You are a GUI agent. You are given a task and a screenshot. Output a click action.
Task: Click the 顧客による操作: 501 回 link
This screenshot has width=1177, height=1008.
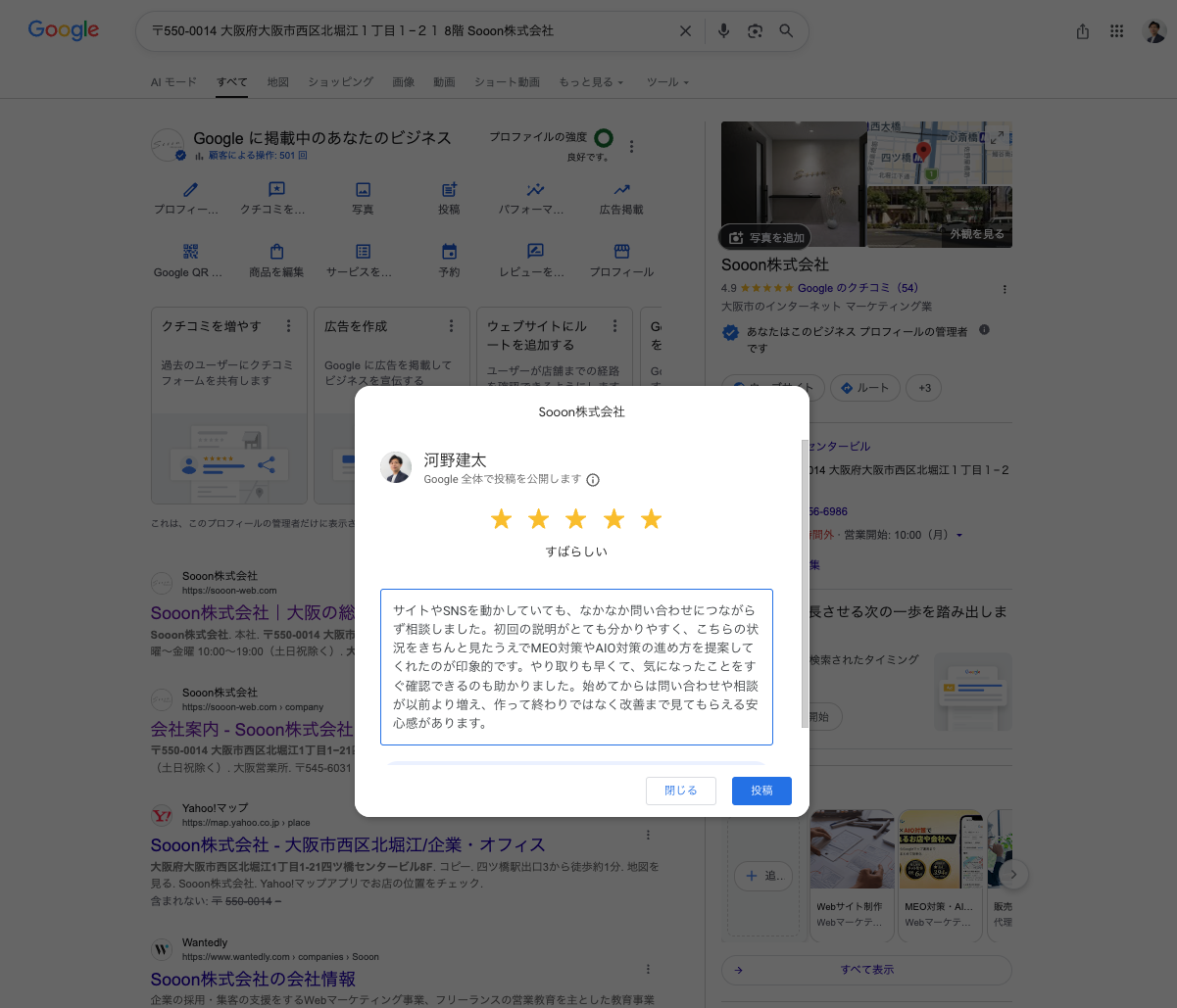258,155
